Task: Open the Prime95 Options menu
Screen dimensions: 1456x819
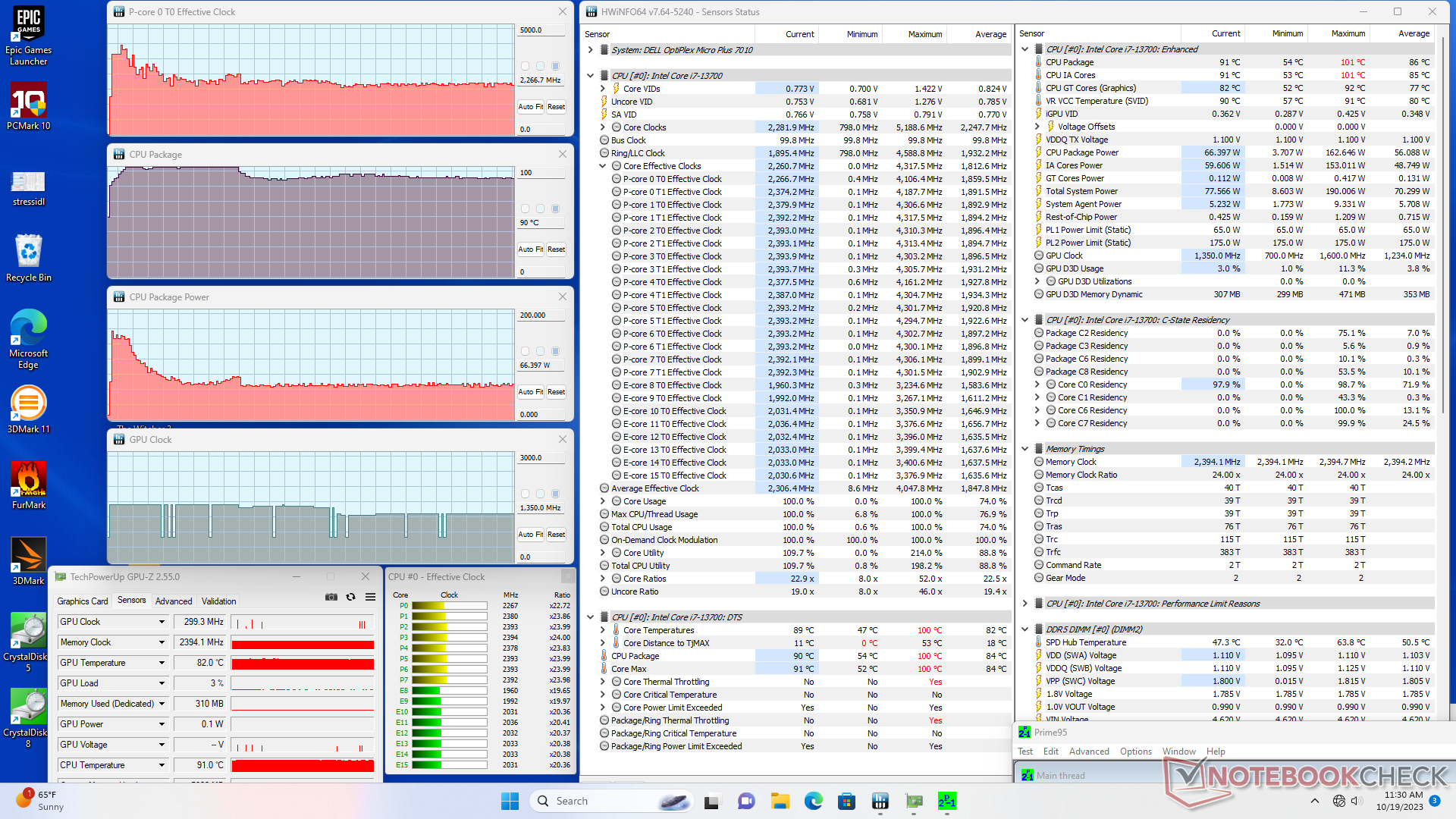Action: click(1135, 752)
